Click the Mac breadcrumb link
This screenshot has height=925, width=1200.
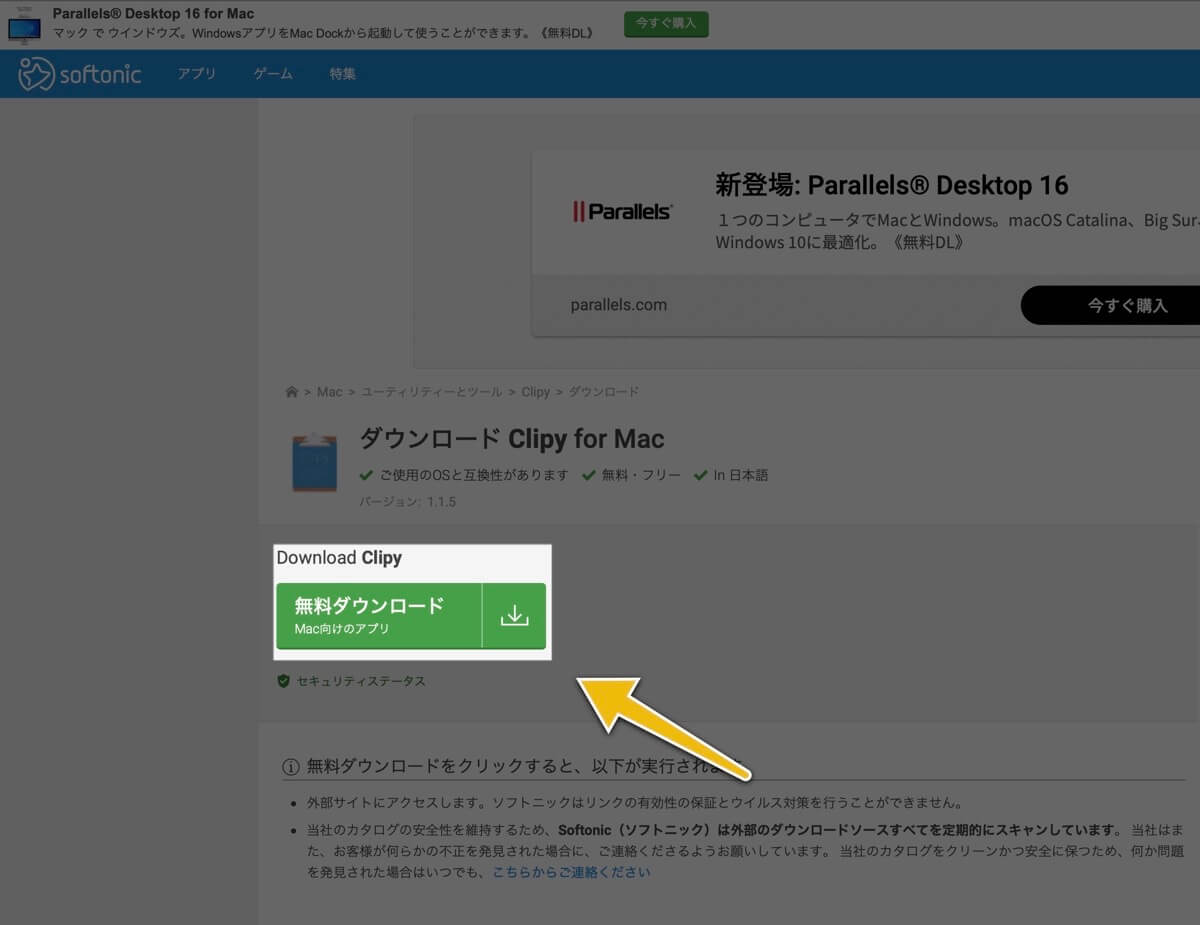(330, 392)
